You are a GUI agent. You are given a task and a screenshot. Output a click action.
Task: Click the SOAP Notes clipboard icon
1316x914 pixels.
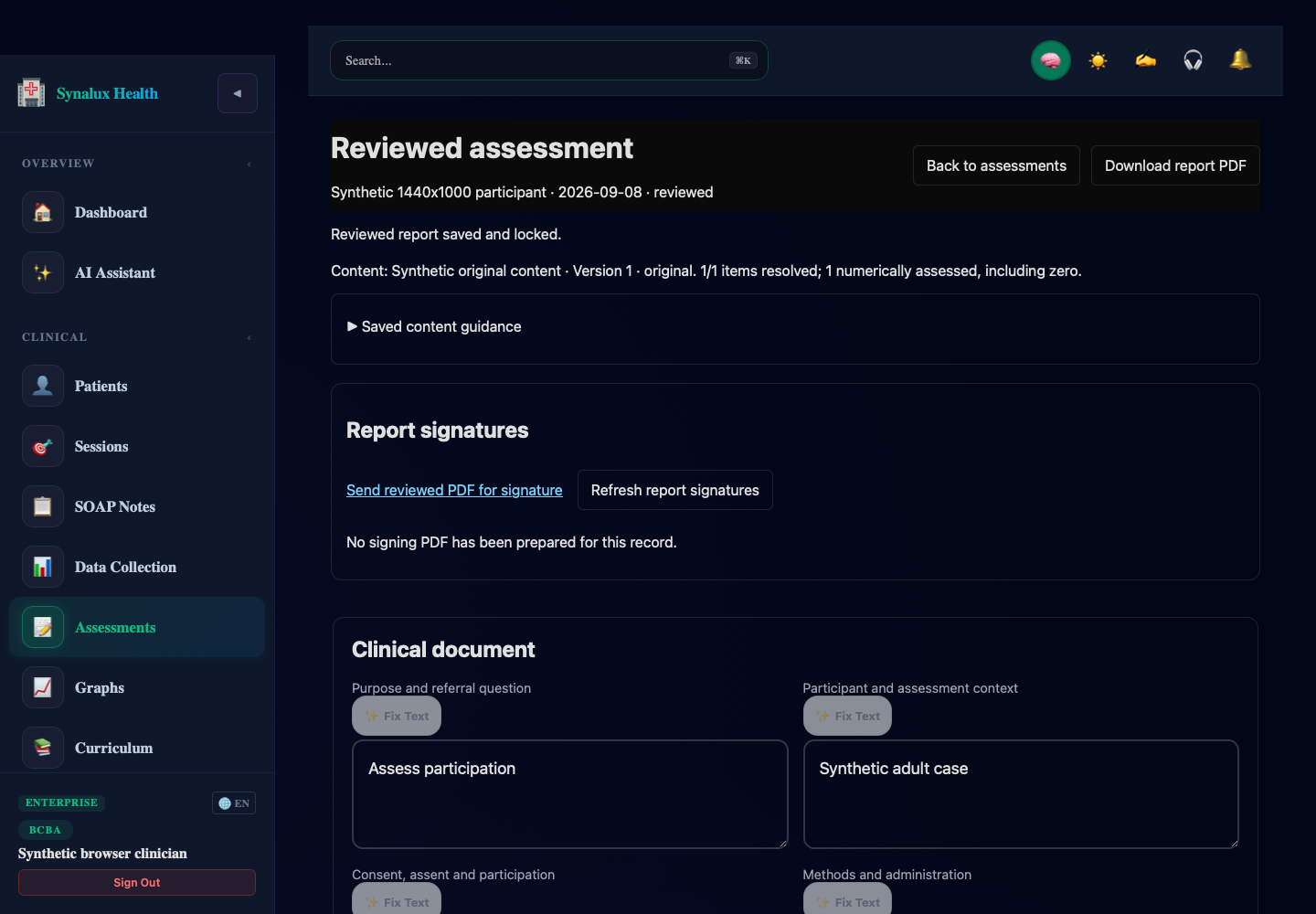[43, 506]
